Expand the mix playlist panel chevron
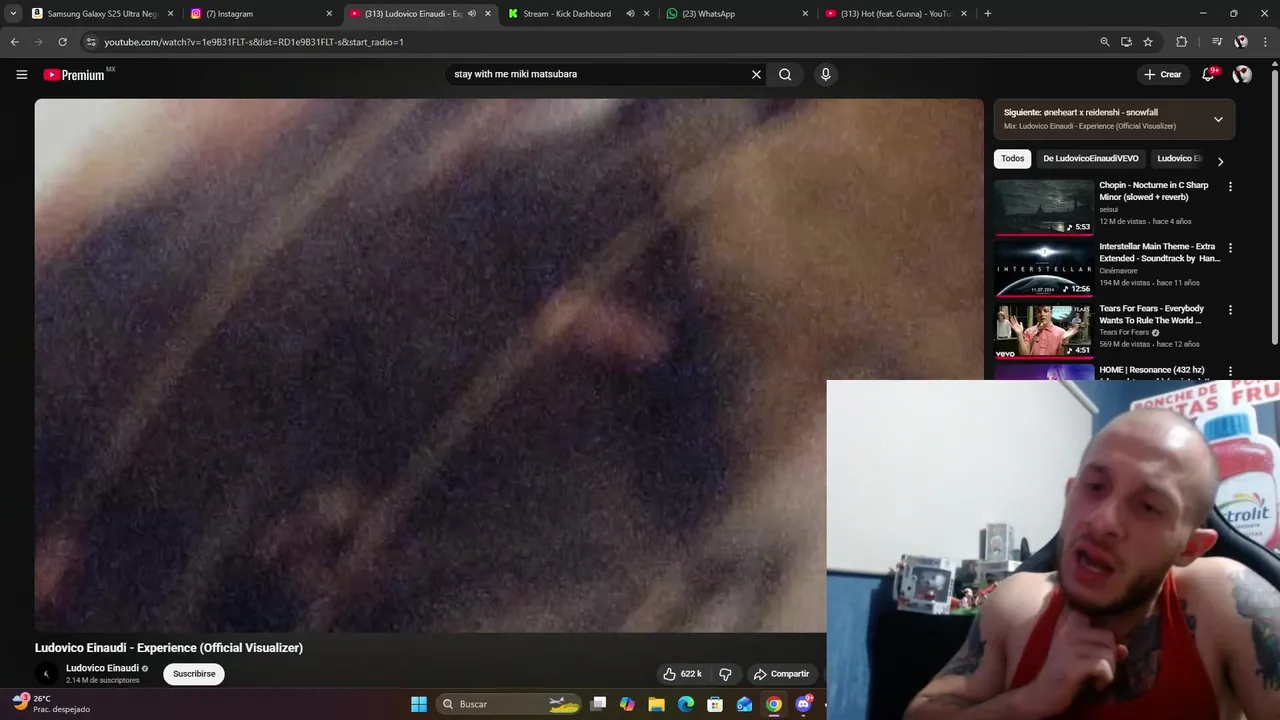The height and width of the screenshot is (720, 1280). [1218, 119]
